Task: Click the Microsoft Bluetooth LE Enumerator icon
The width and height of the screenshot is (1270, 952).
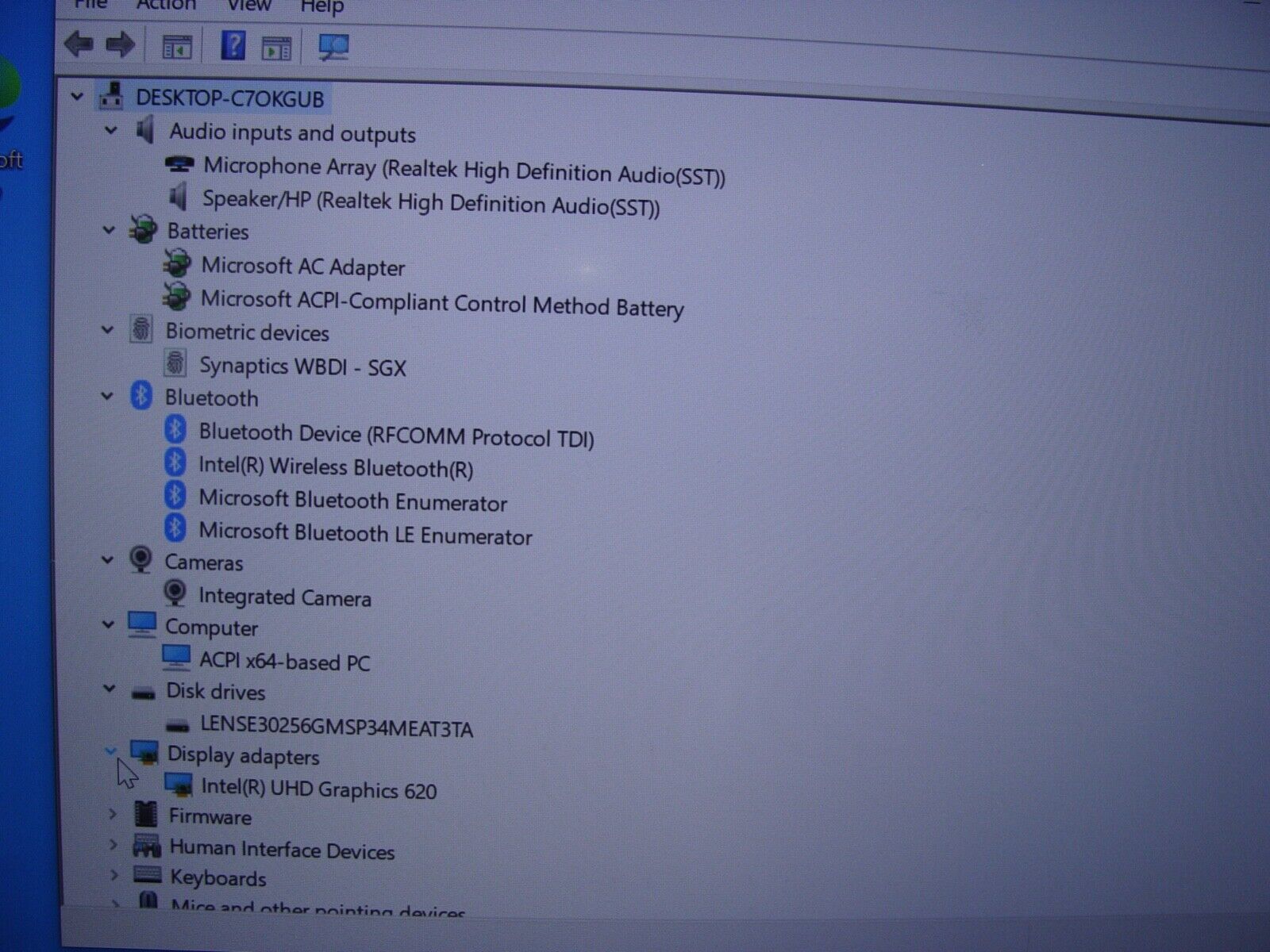Action: click(x=175, y=528)
